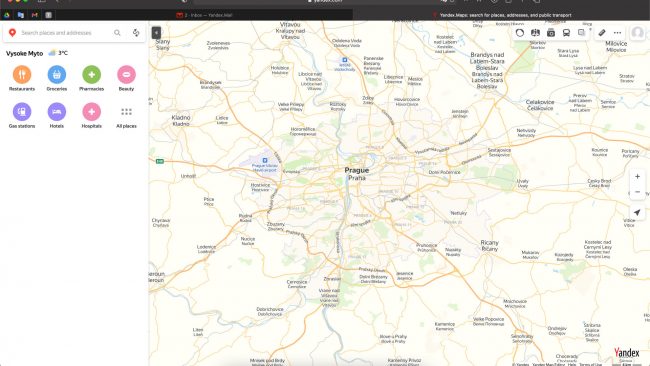This screenshot has width=650, height=366.
Task: Open the Pharmacies category
Action: click(x=92, y=78)
